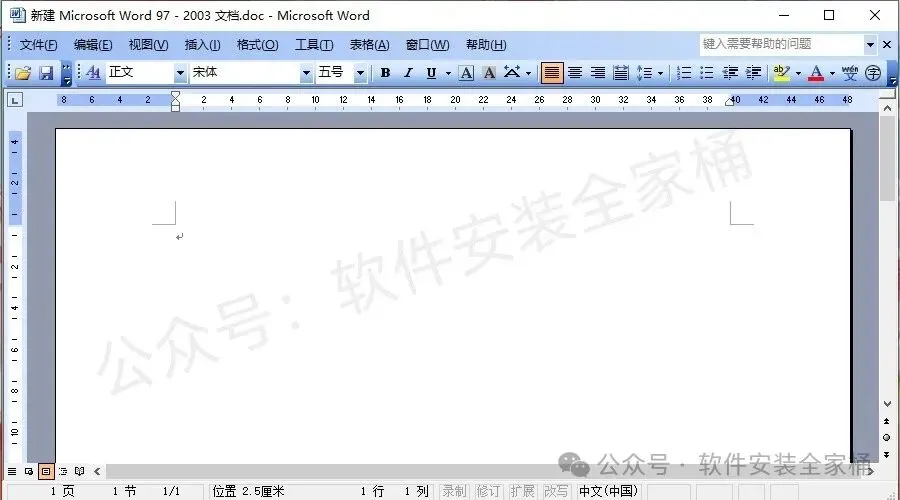The height and width of the screenshot is (500, 900).
Task: Click vertical scrollbar down arrow
Action: click(887, 404)
